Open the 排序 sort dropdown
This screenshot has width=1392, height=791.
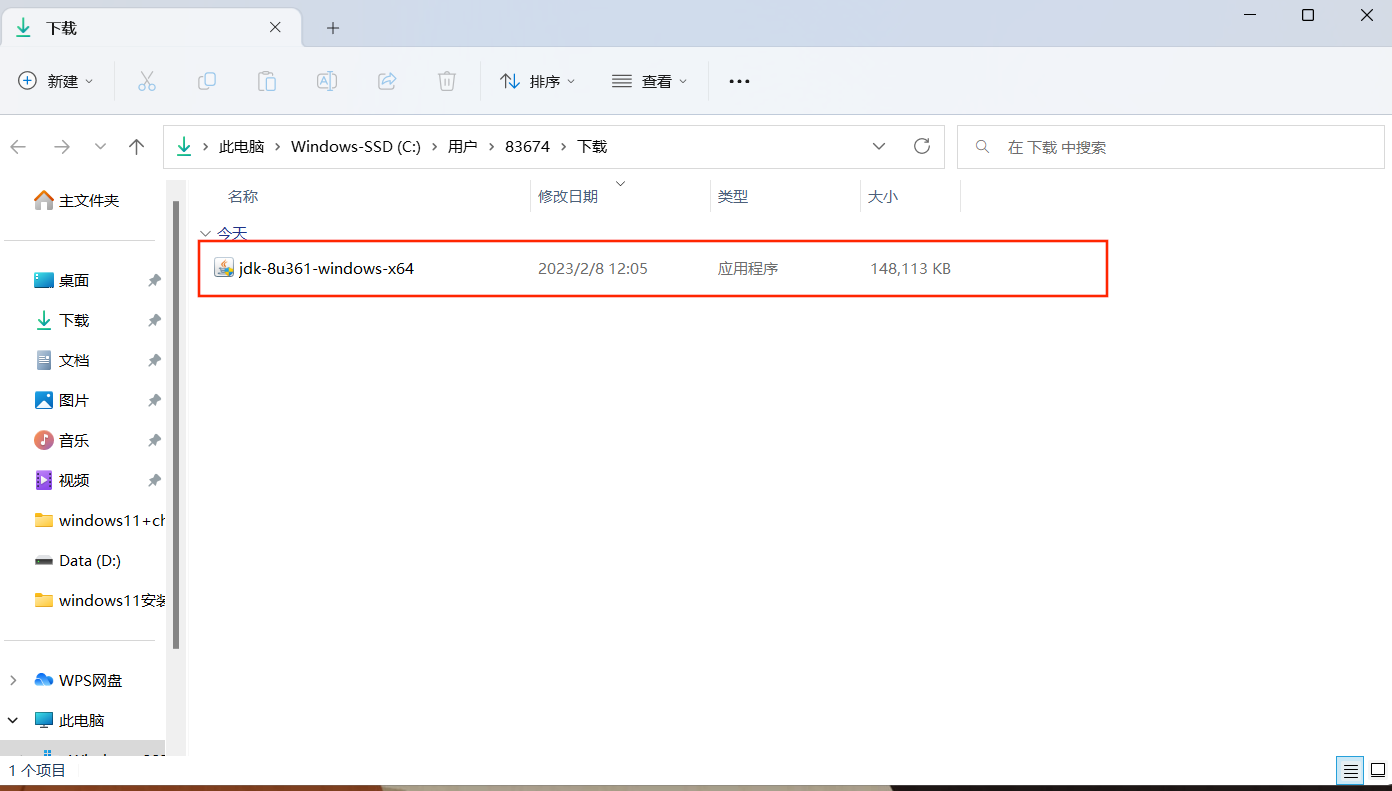(538, 81)
